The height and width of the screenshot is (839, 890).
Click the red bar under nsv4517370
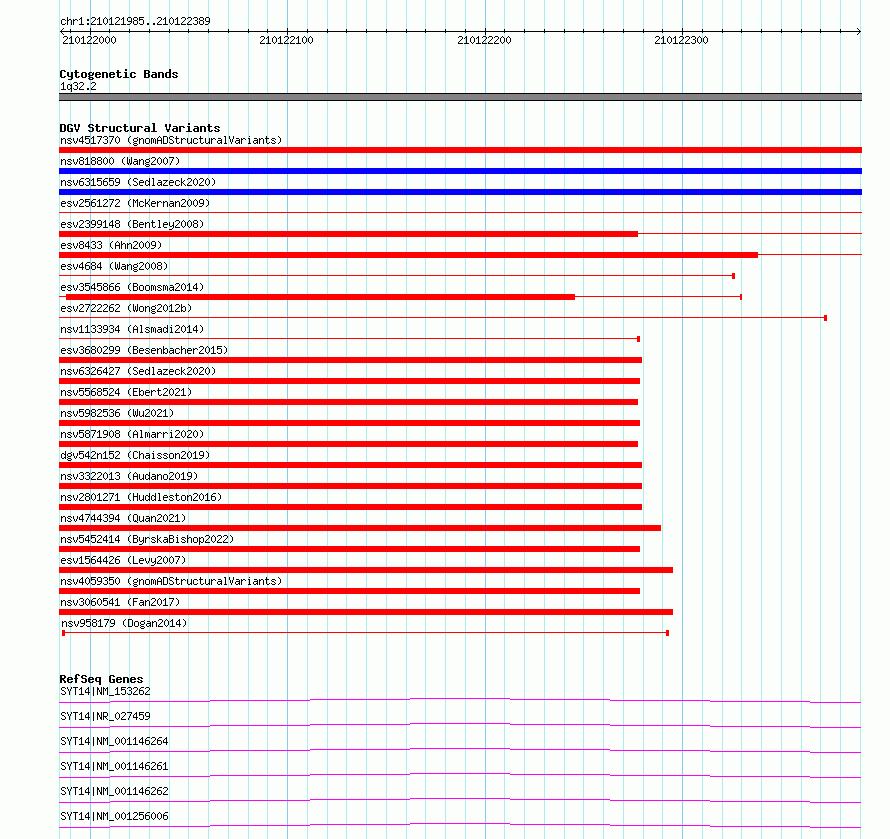[x=460, y=150]
